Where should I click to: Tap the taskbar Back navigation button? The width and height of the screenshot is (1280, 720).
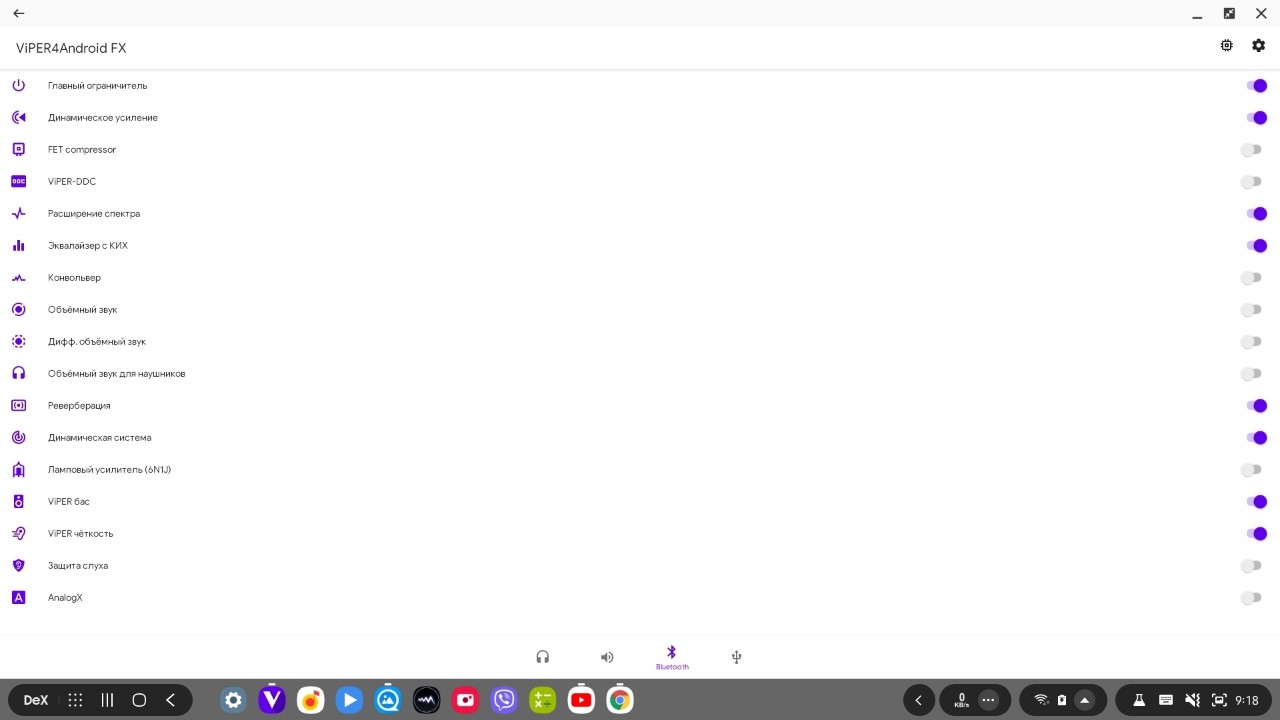(x=170, y=700)
